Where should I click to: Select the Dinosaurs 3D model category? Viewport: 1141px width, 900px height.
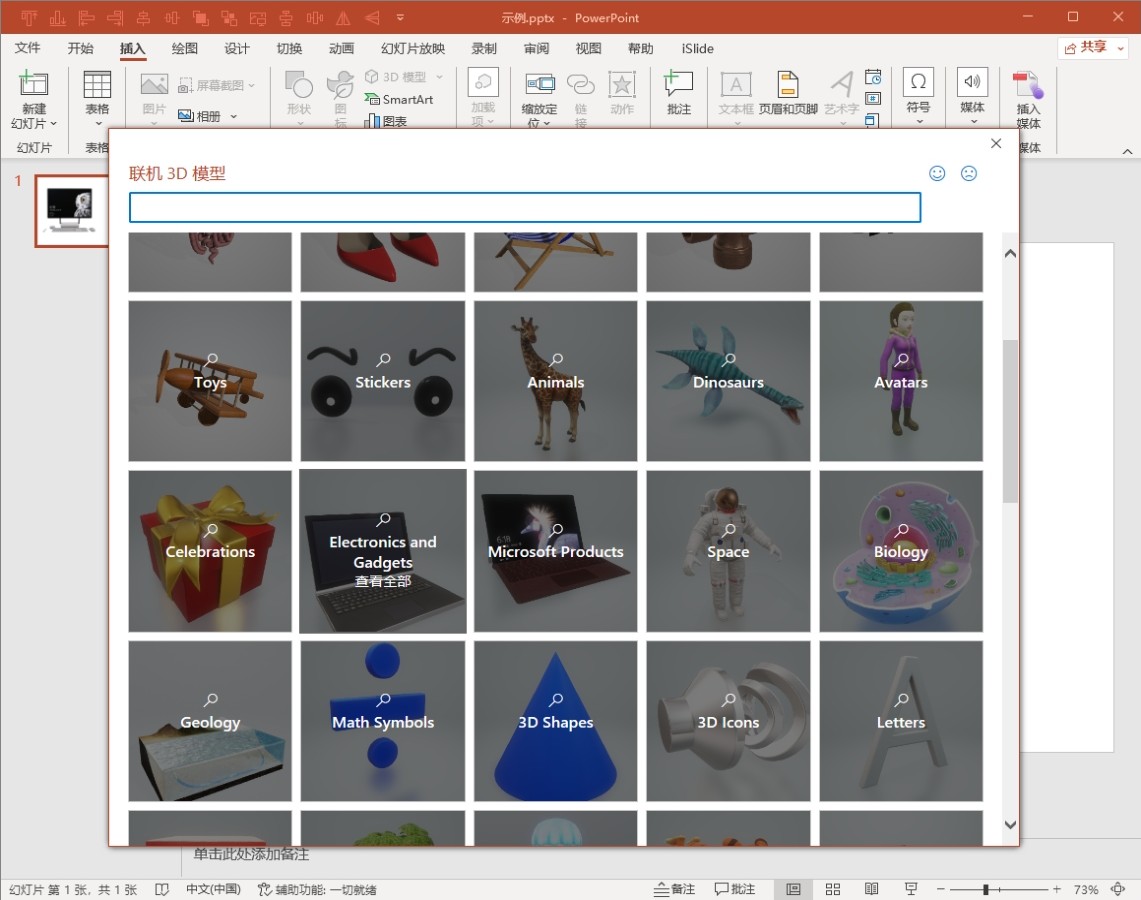coord(728,381)
